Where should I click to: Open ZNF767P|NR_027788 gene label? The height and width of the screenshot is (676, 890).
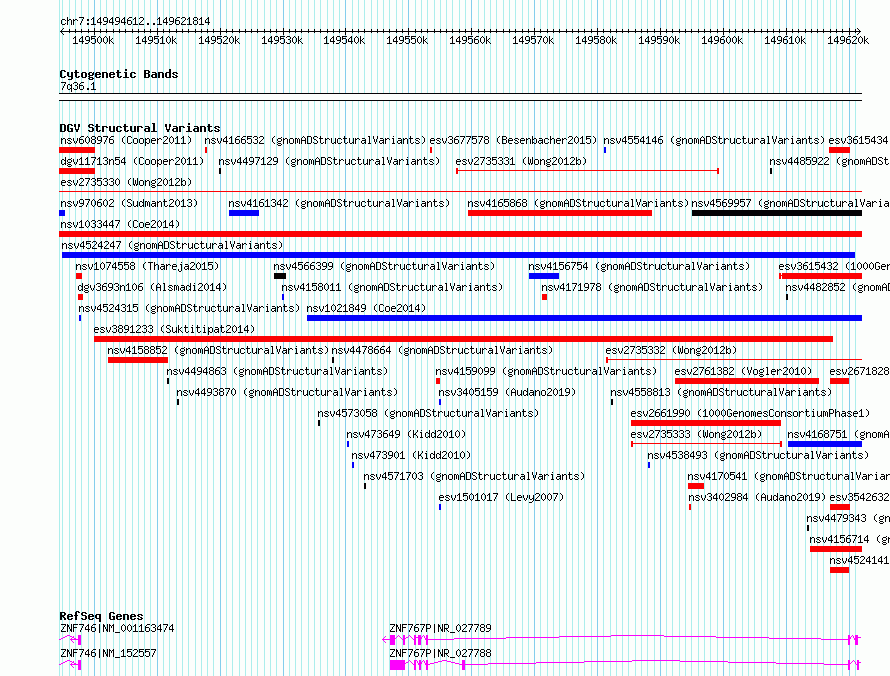(440, 653)
